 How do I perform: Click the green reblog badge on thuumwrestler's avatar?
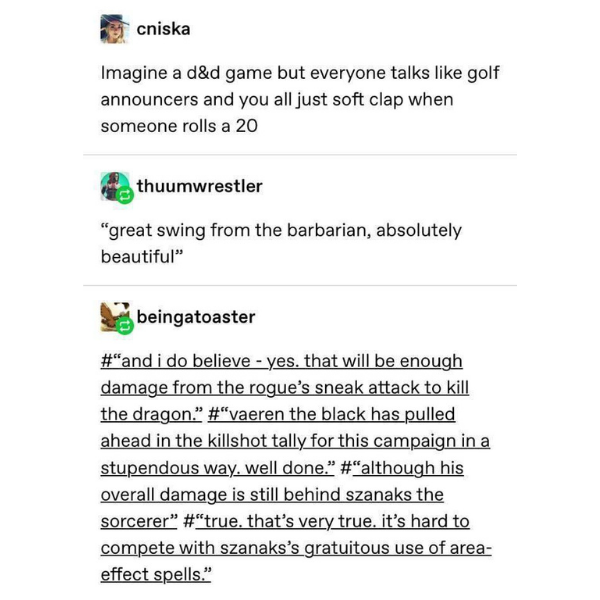point(124,196)
